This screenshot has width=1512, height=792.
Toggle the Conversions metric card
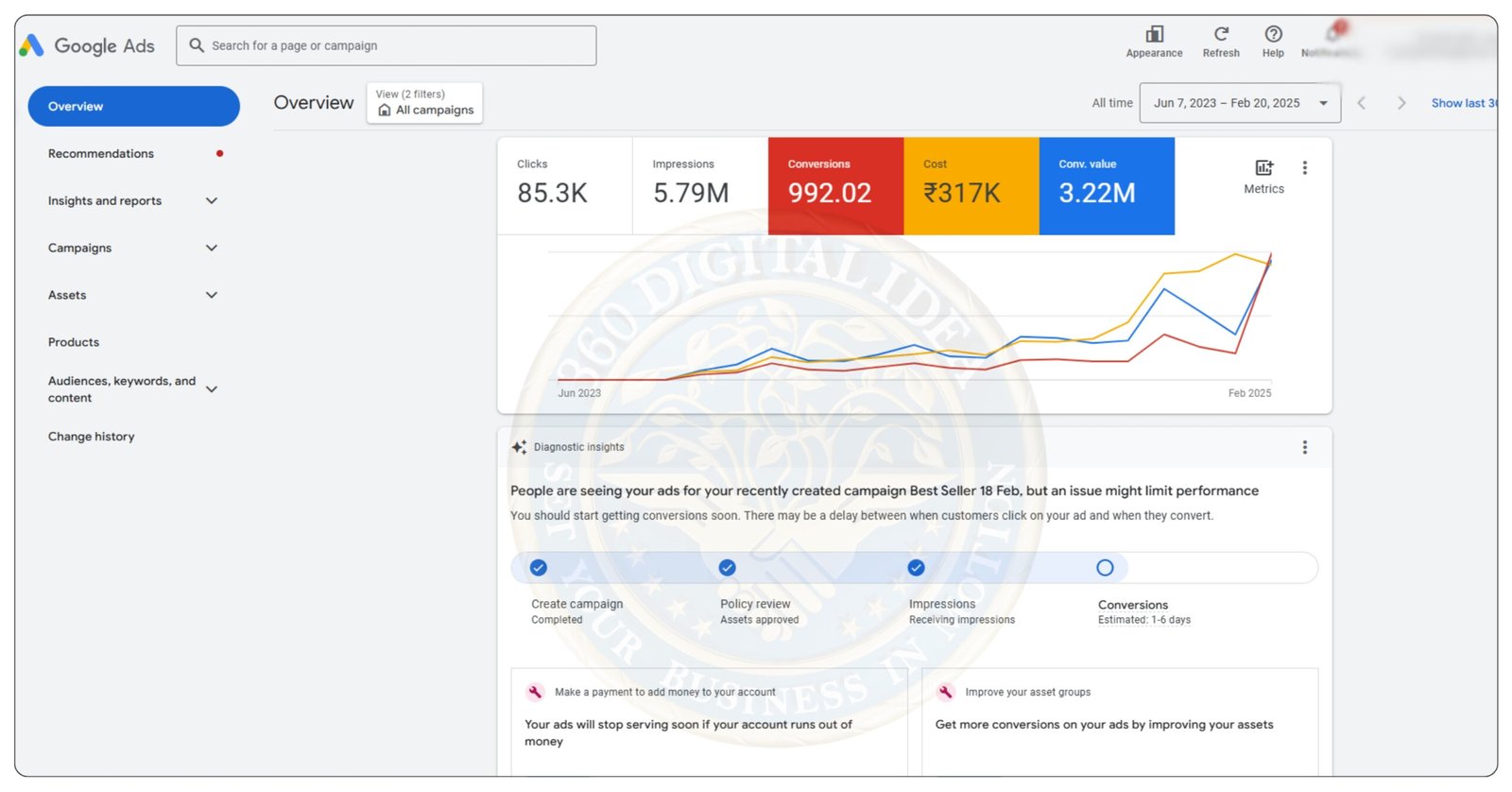point(835,185)
